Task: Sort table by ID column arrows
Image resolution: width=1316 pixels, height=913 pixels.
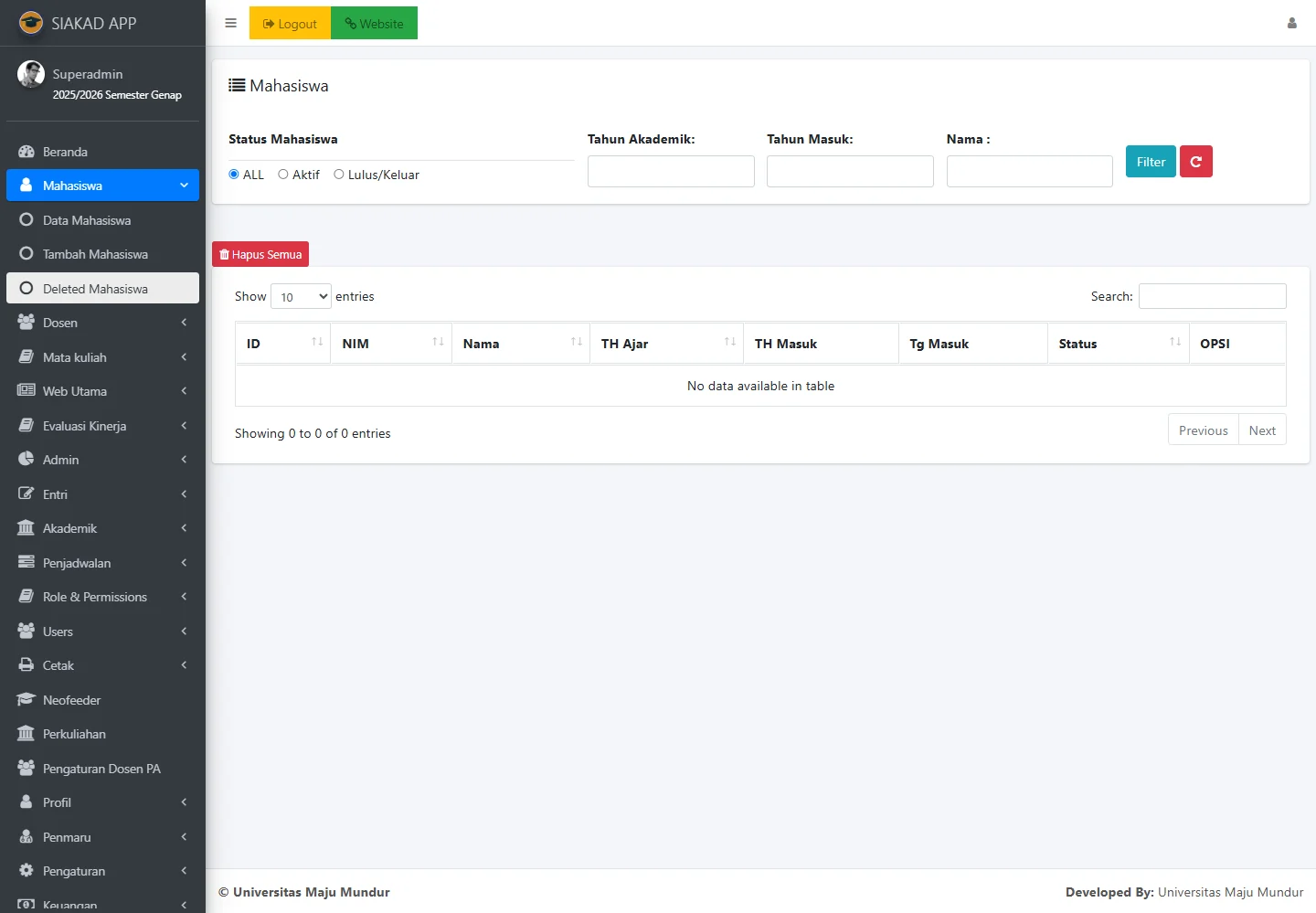Action: (317, 342)
